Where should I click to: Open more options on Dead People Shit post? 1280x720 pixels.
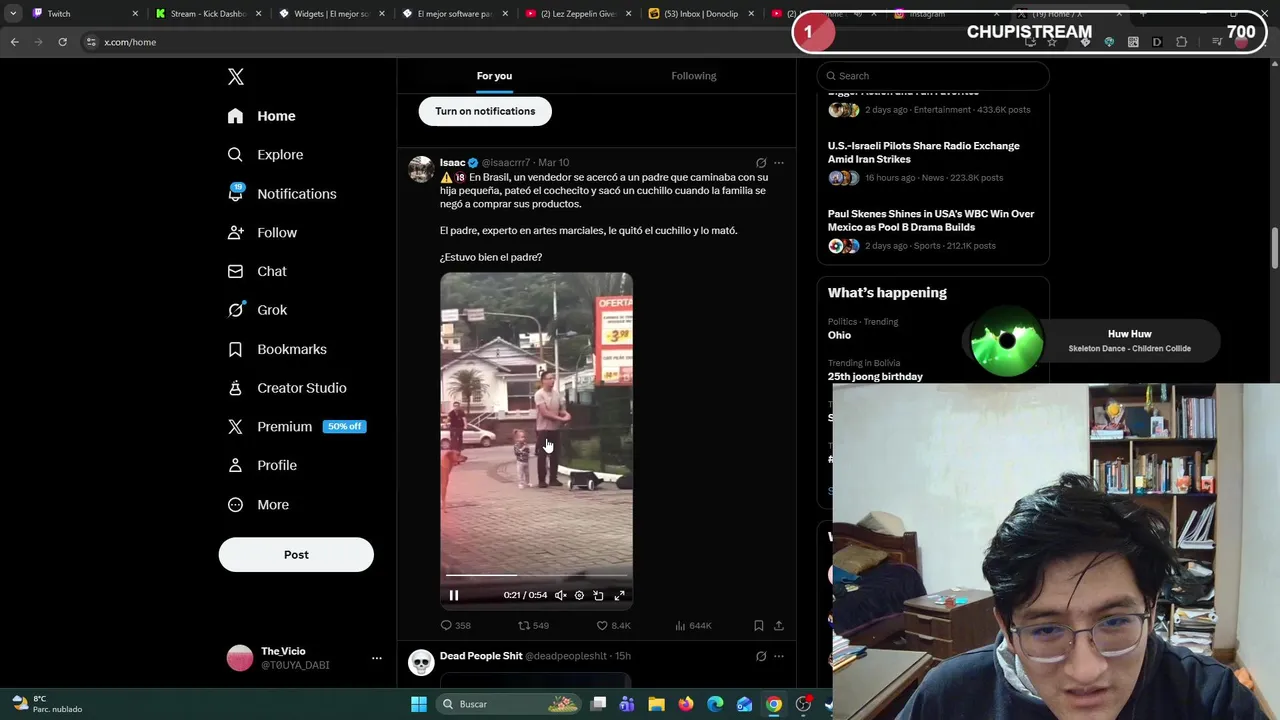(779, 656)
